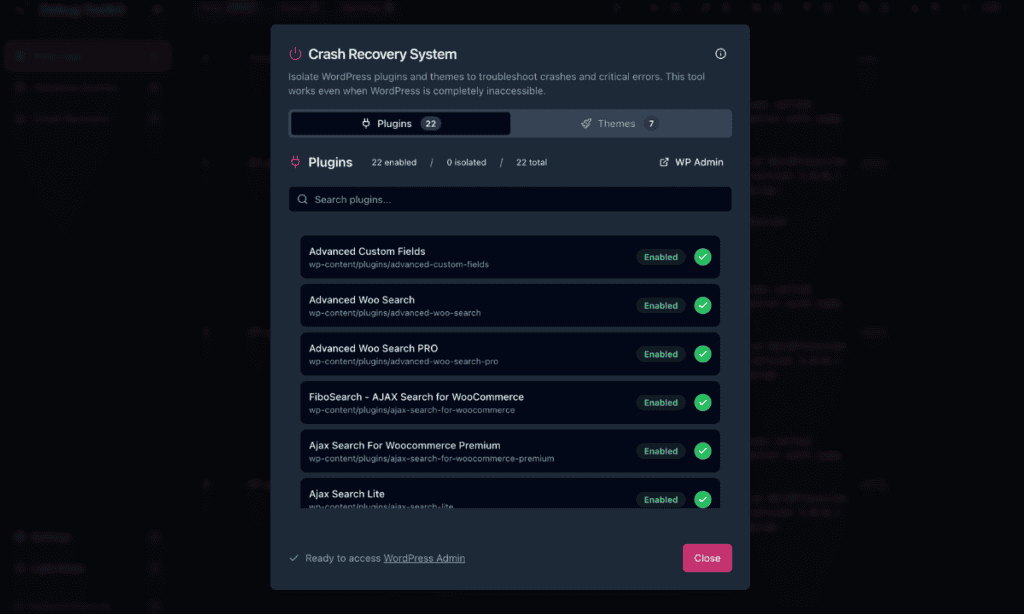Toggle Advanced Custom Fields green checkmark
The width and height of the screenshot is (1024, 614).
point(703,257)
